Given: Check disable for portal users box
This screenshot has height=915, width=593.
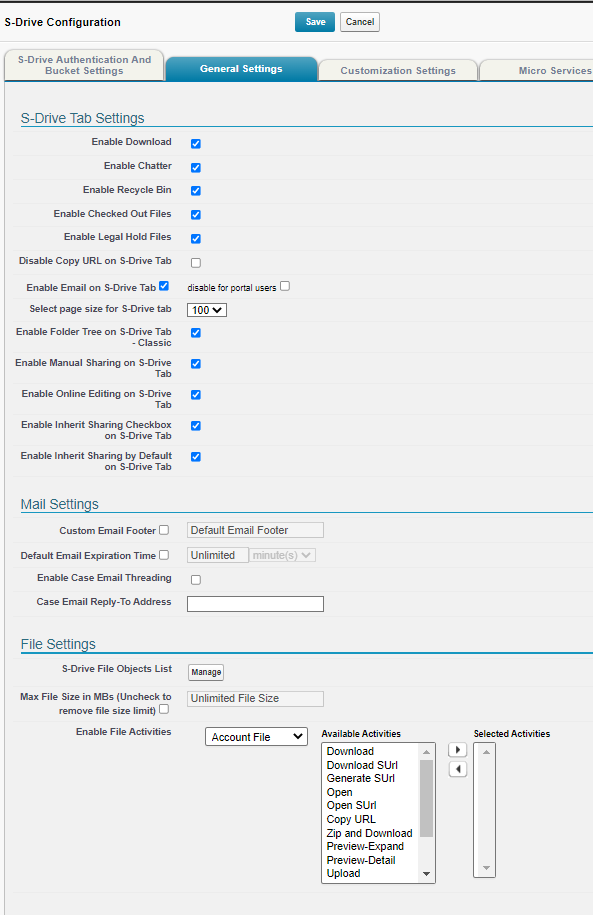Looking at the screenshot, I should point(285,286).
